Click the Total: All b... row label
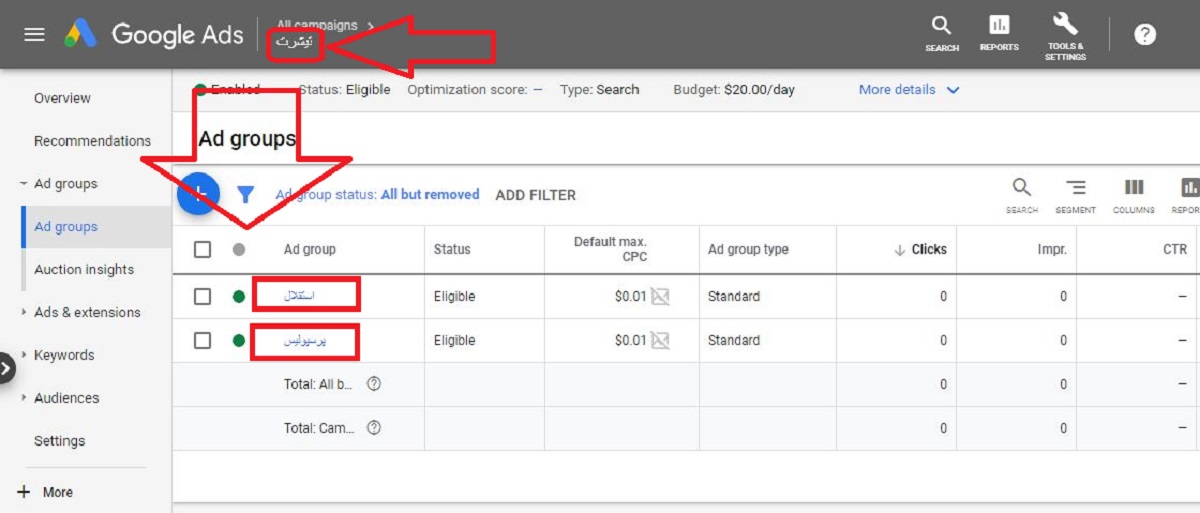 coord(319,384)
